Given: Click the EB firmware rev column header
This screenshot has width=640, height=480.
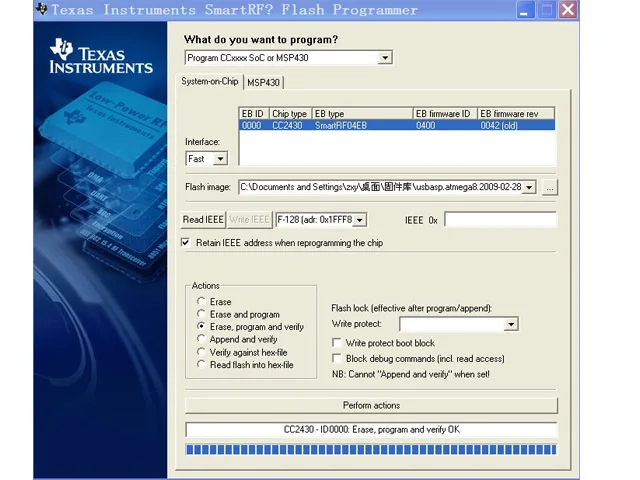Looking at the screenshot, I should 516,114.
